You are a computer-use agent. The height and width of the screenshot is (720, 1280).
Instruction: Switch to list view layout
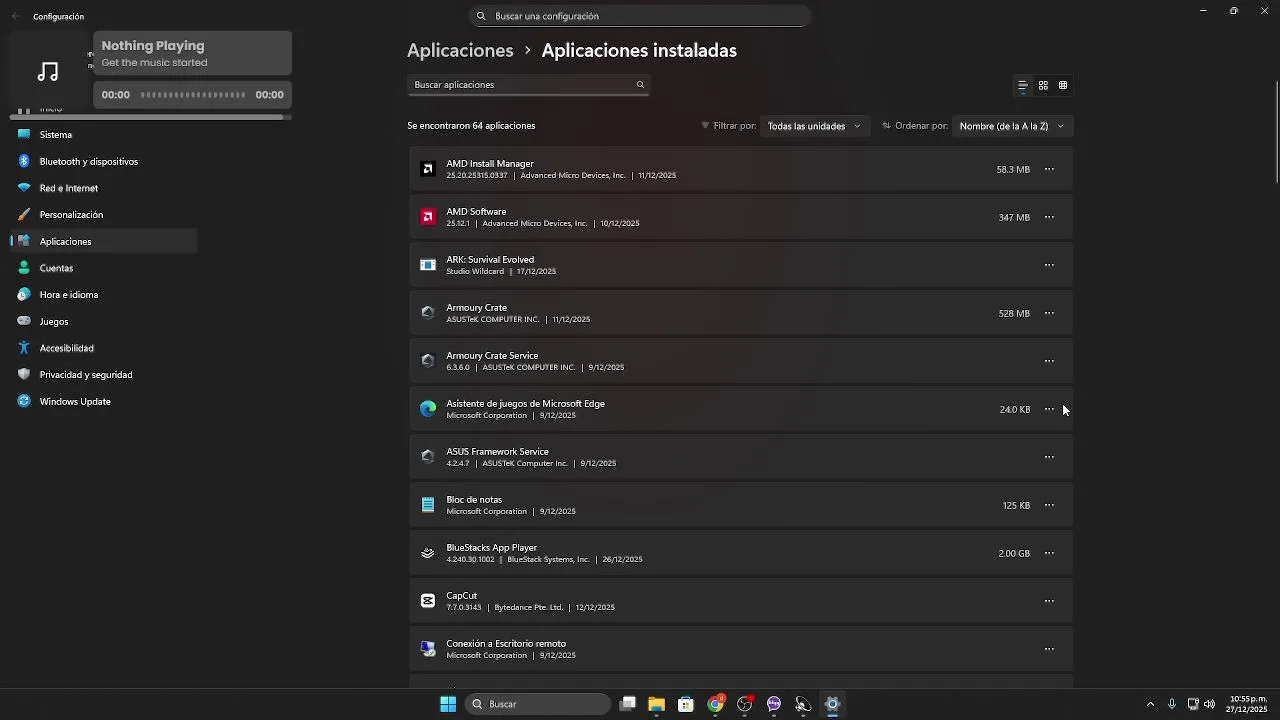pos(1022,86)
